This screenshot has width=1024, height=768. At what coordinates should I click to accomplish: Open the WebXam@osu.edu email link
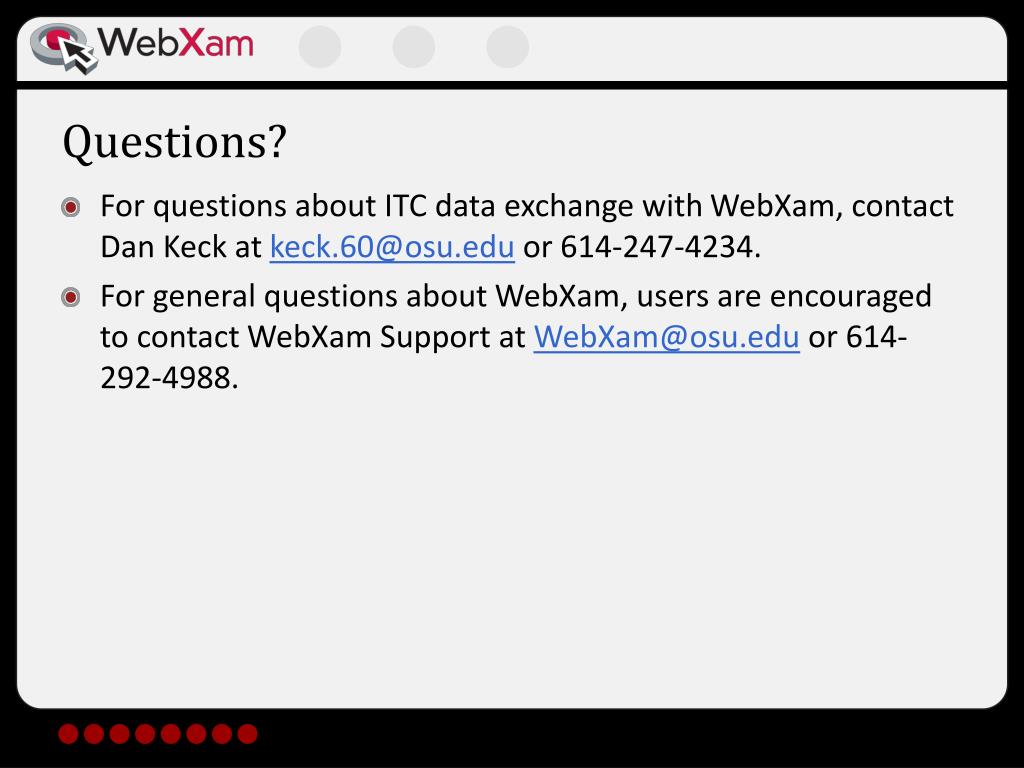[x=667, y=337]
